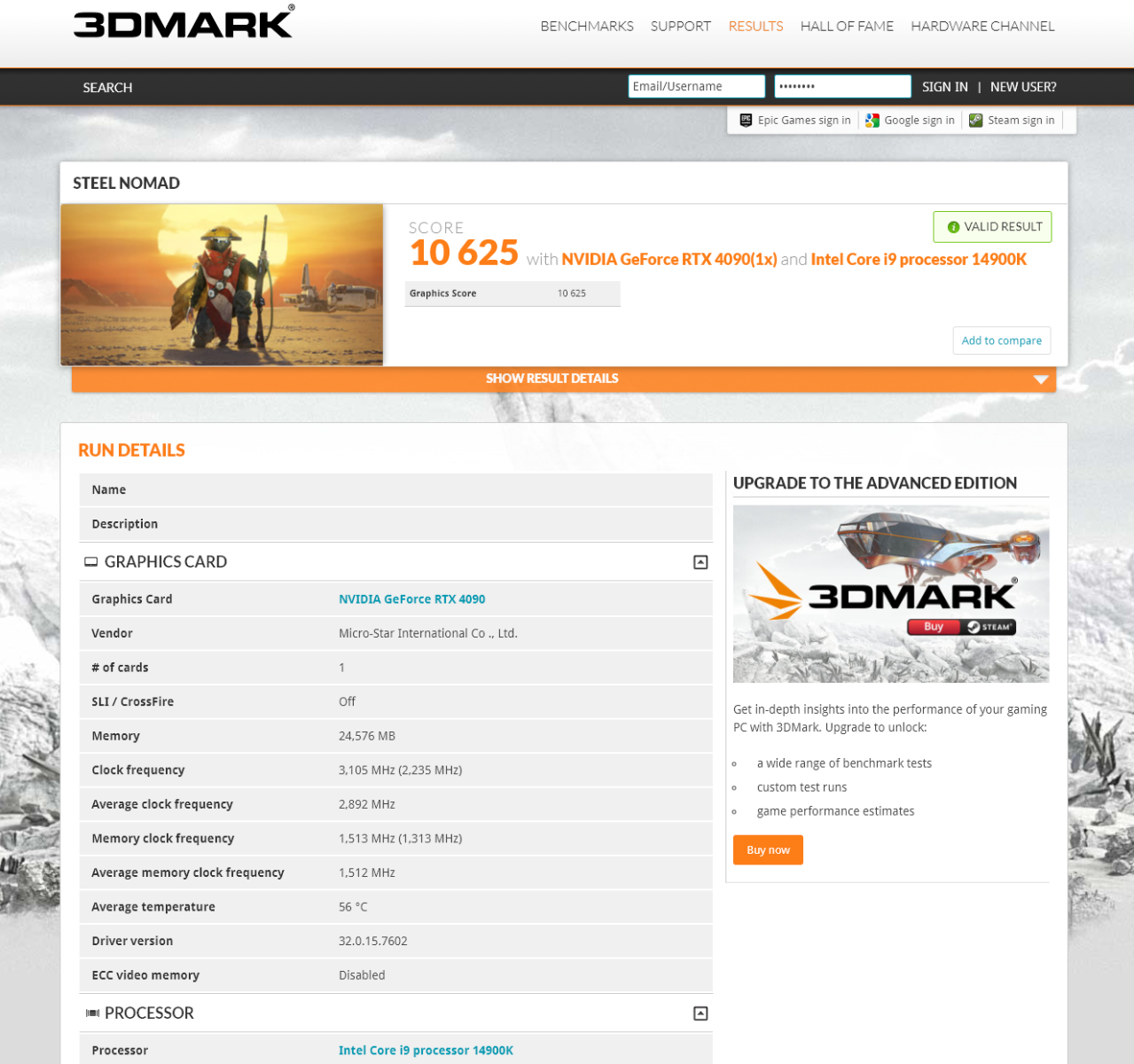Viewport: 1134px width, 1064px height.
Task: Click Google sign in text
Action: pos(919,121)
